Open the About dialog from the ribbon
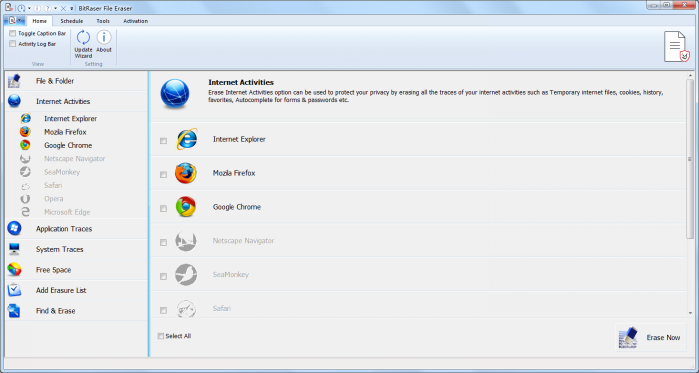The width and height of the screenshot is (699, 373). [x=104, y=42]
